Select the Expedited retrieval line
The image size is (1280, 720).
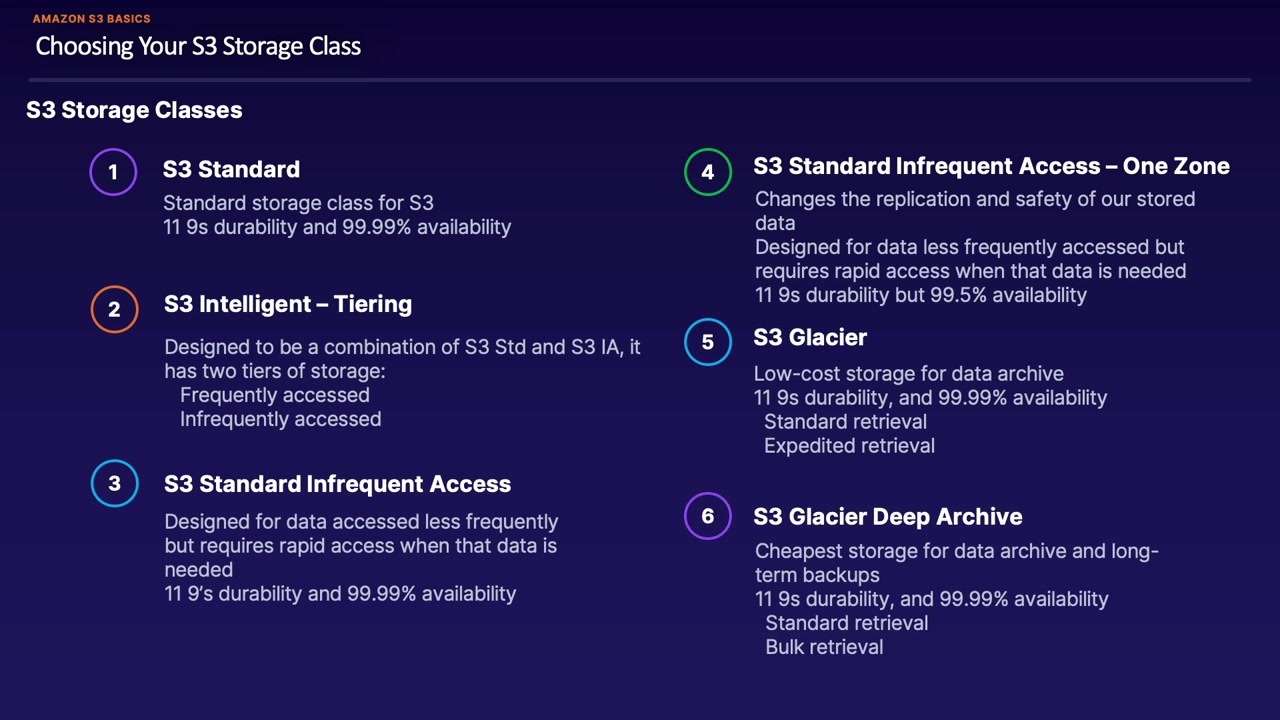tap(849, 446)
